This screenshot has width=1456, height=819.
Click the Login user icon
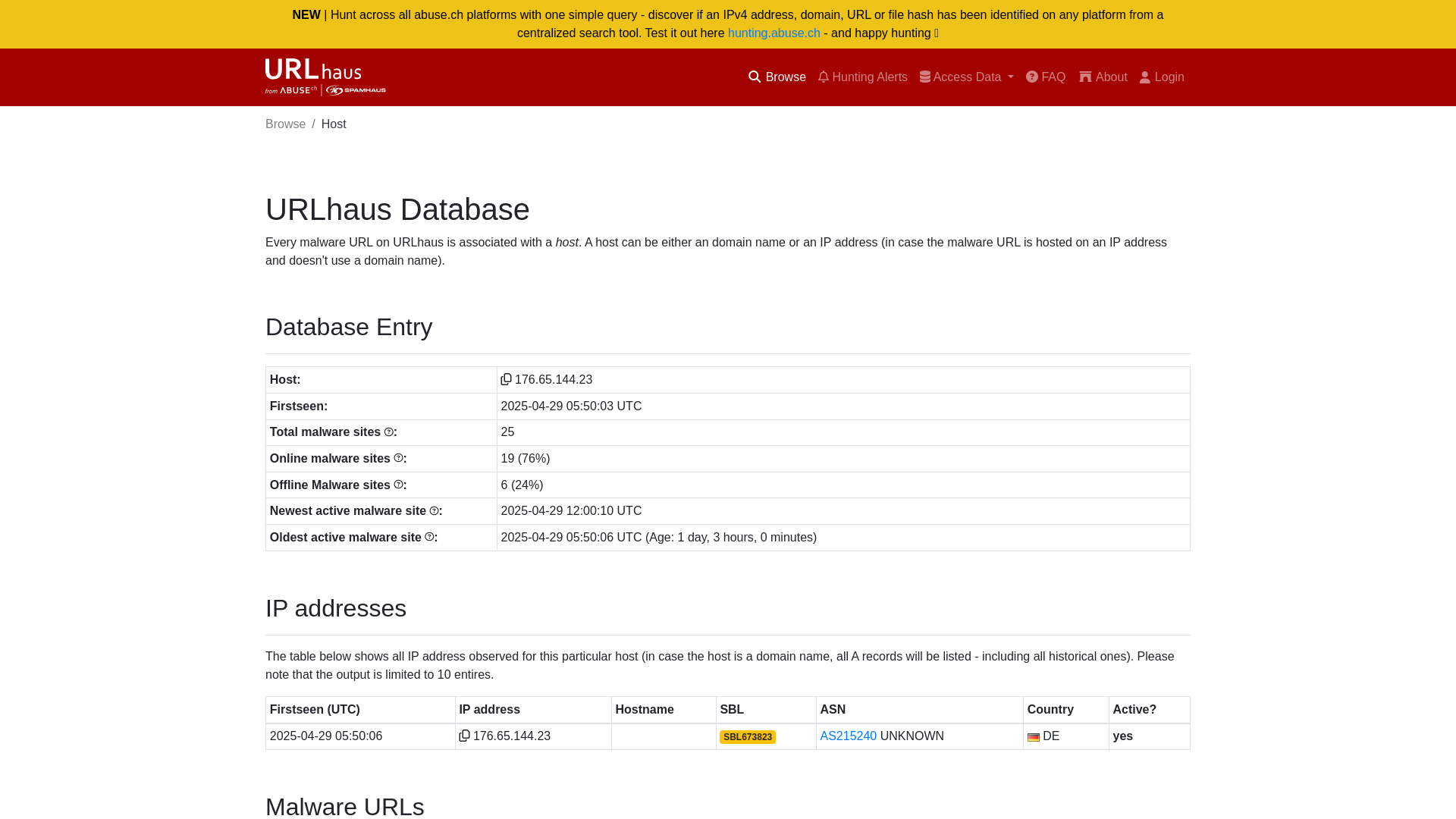coord(1145,77)
